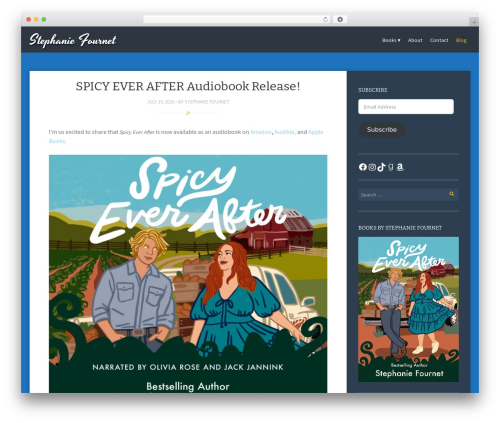Open the Instagram social icon
Screen dimensions: 500x423
[372, 167]
